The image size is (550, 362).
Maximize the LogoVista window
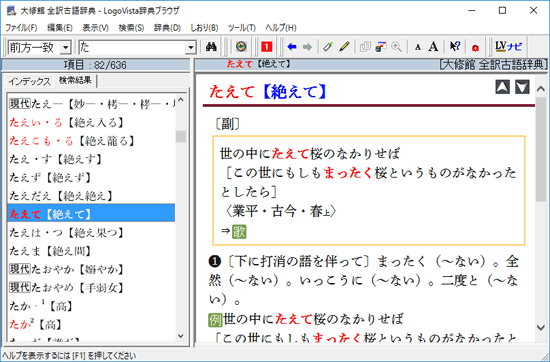coord(503,11)
